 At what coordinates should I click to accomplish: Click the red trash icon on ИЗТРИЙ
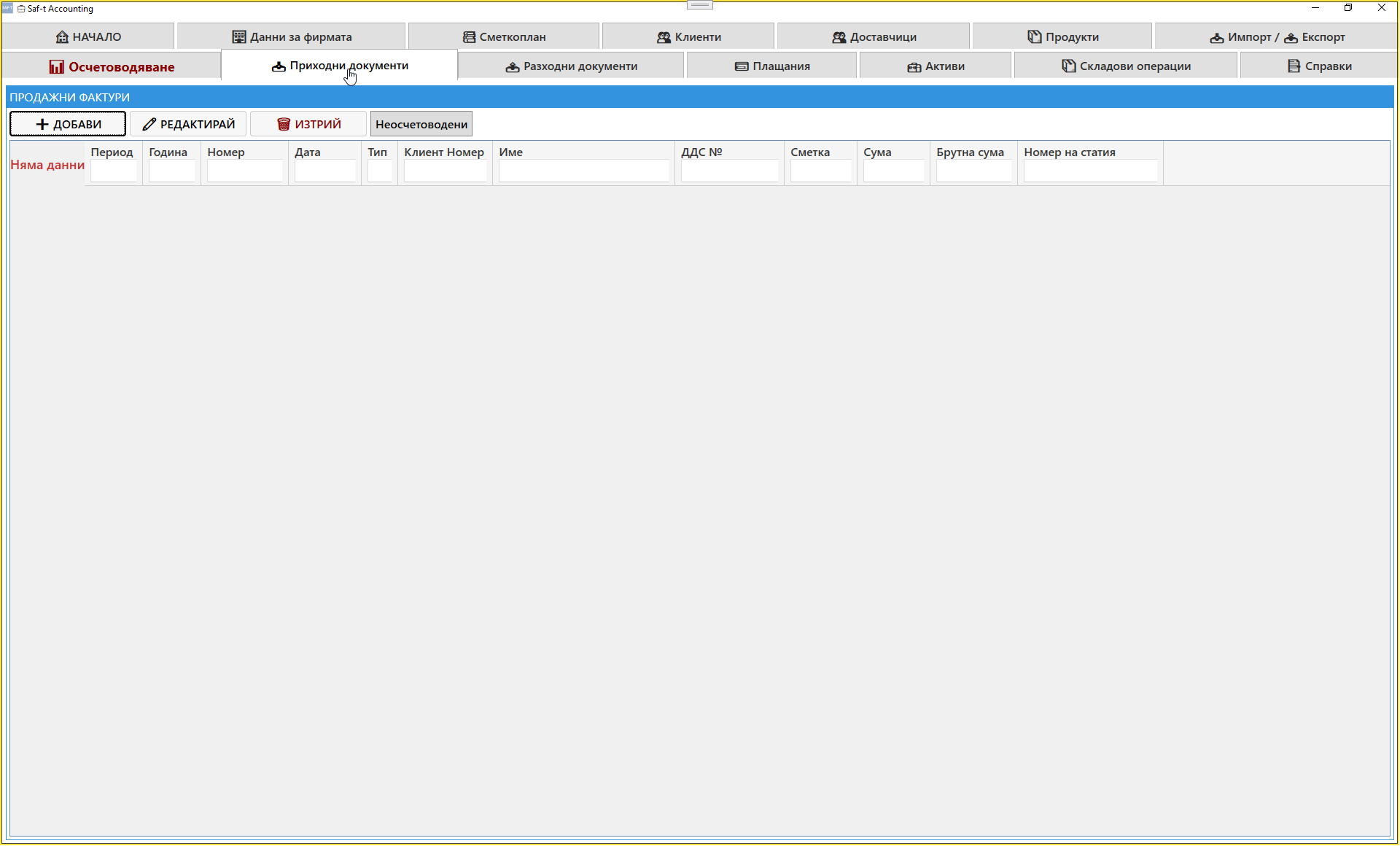click(x=284, y=125)
